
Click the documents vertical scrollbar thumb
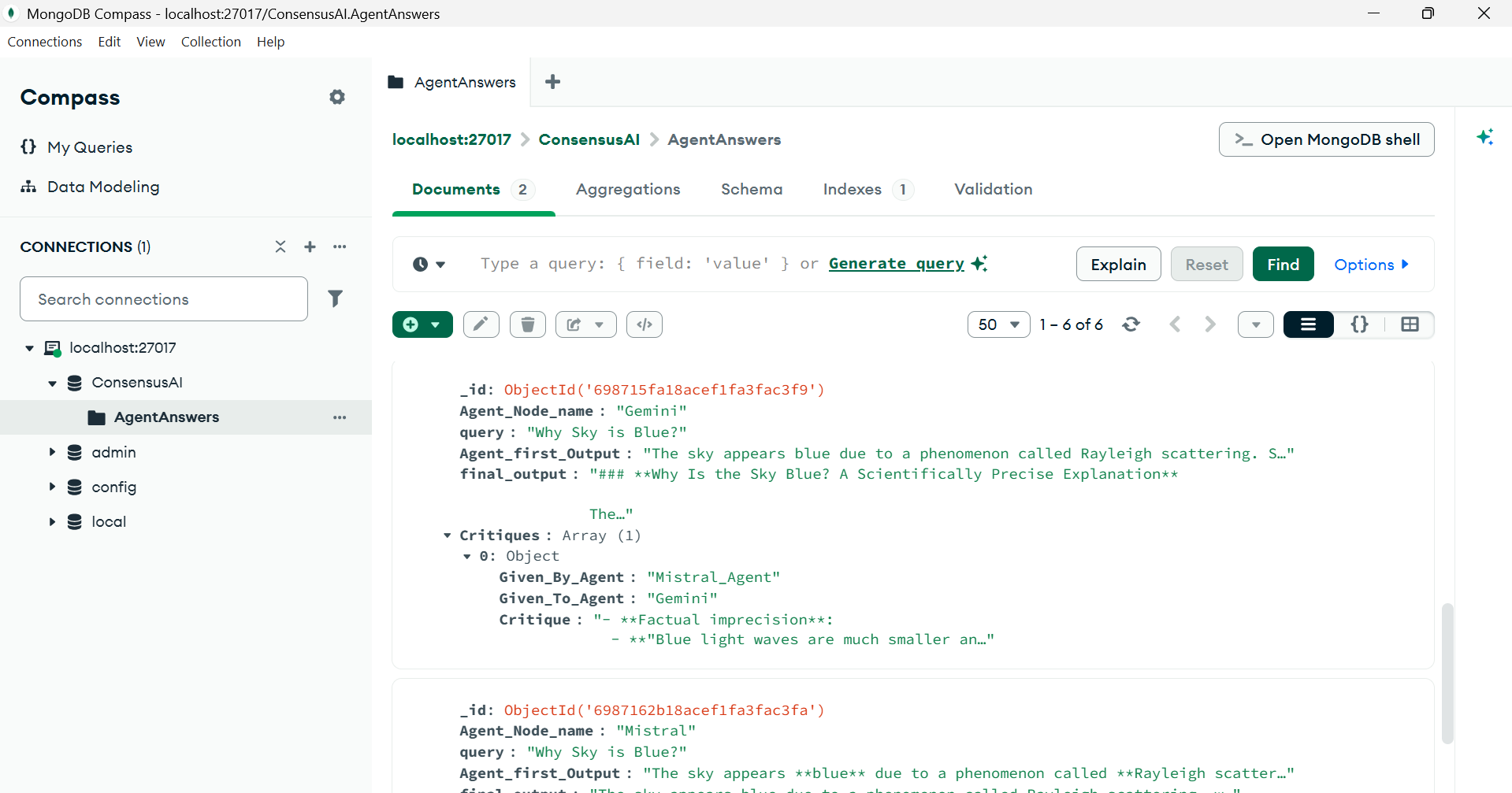click(x=1447, y=674)
